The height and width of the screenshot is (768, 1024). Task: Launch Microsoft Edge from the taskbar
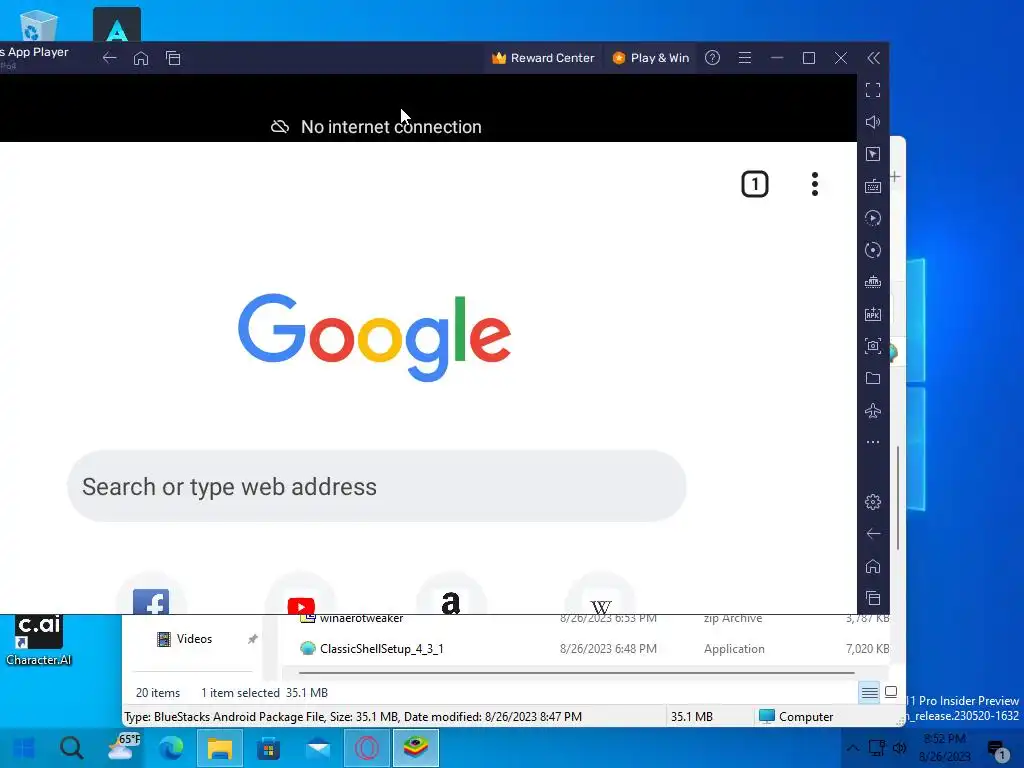(x=171, y=748)
